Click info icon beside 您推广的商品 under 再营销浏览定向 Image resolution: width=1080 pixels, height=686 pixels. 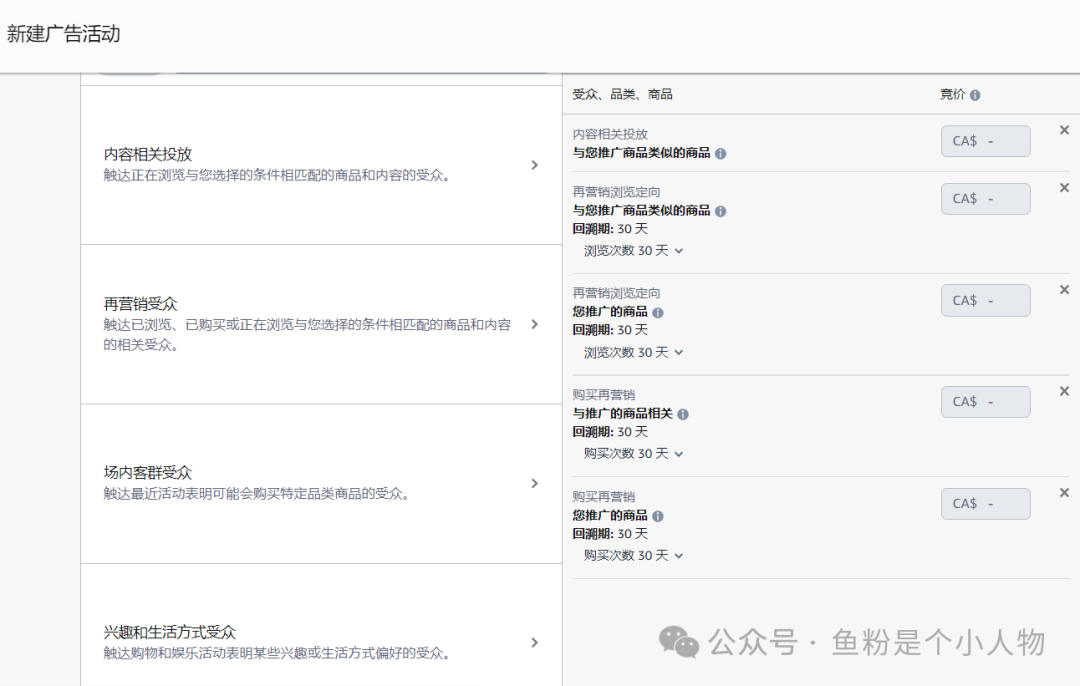point(658,313)
